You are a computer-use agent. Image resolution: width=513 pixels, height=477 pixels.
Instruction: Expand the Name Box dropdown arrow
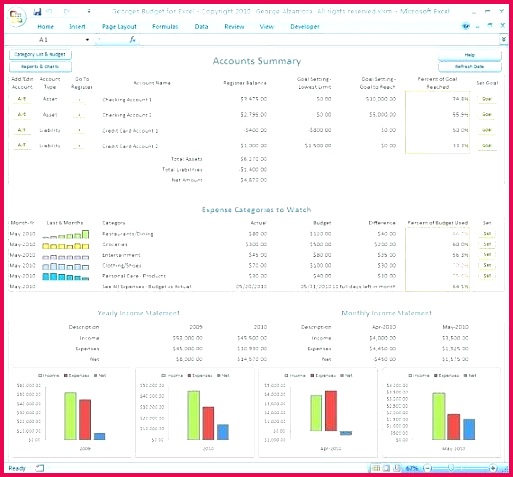pos(87,40)
